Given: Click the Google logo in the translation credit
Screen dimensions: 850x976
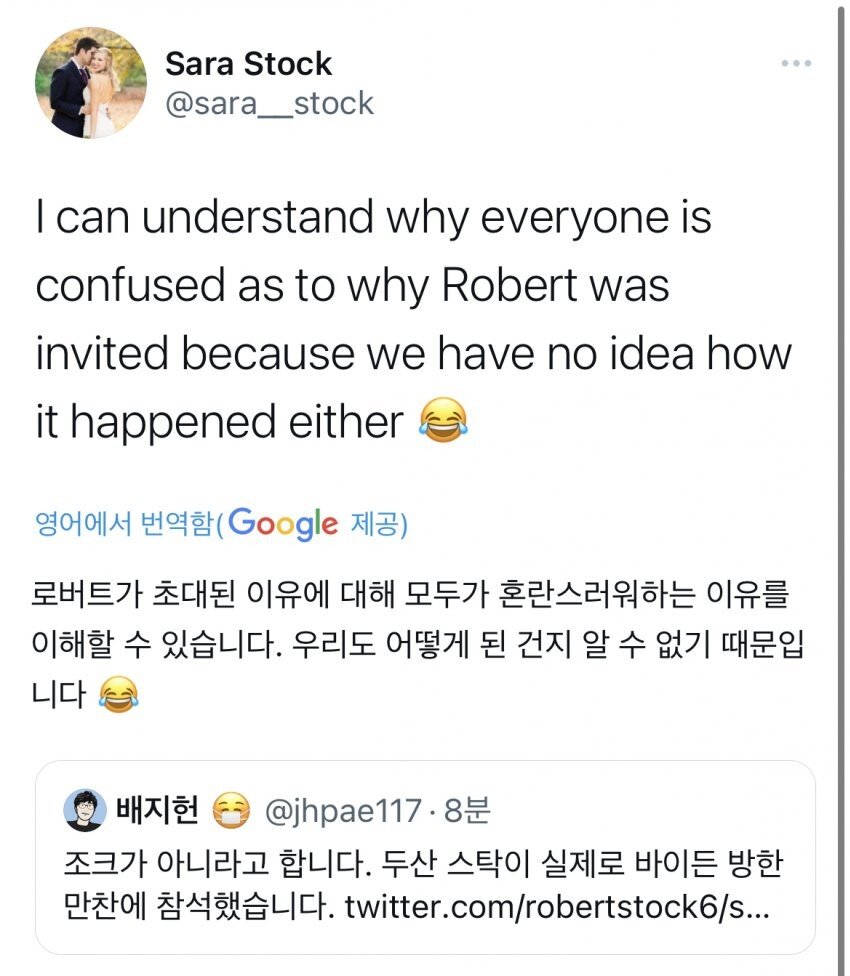Looking at the screenshot, I should pyautogui.click(x=284, y=523).
